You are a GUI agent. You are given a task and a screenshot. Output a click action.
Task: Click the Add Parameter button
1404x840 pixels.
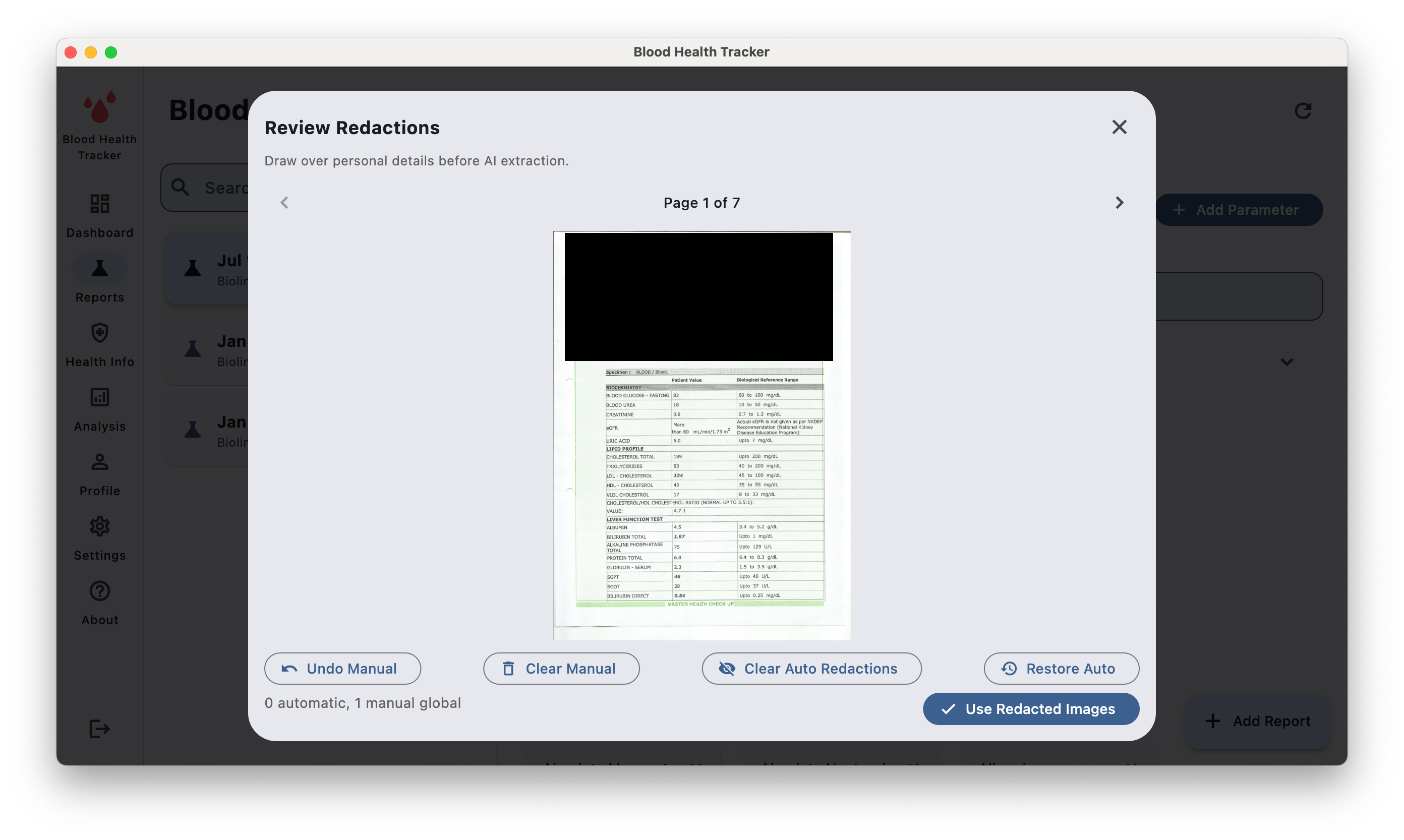[x=1239, y=209]
